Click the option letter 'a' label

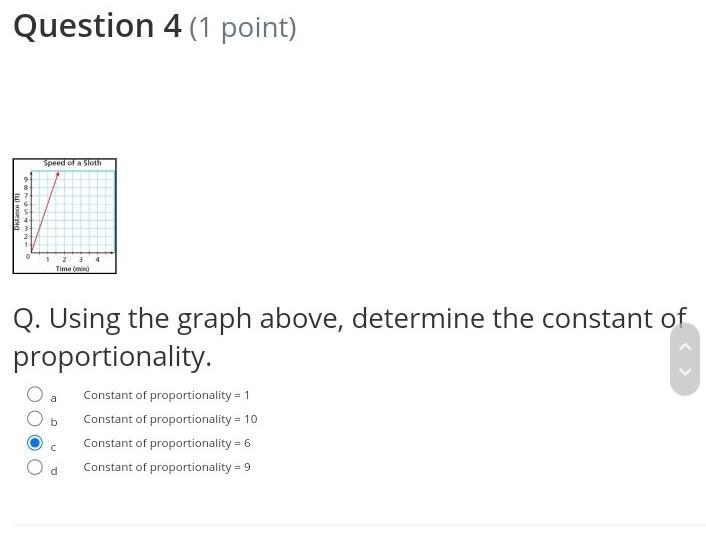pyautogui.click(x=54, y=398)
